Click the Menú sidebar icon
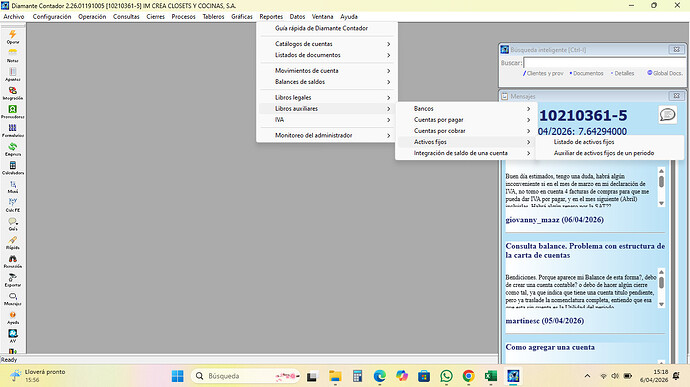Viewport: 690px width, 387px height. pyautogui.click(x=13, y=186)
